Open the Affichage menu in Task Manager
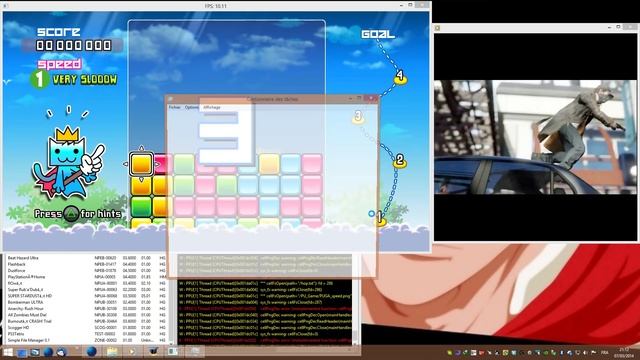 (x=211, y=107)
